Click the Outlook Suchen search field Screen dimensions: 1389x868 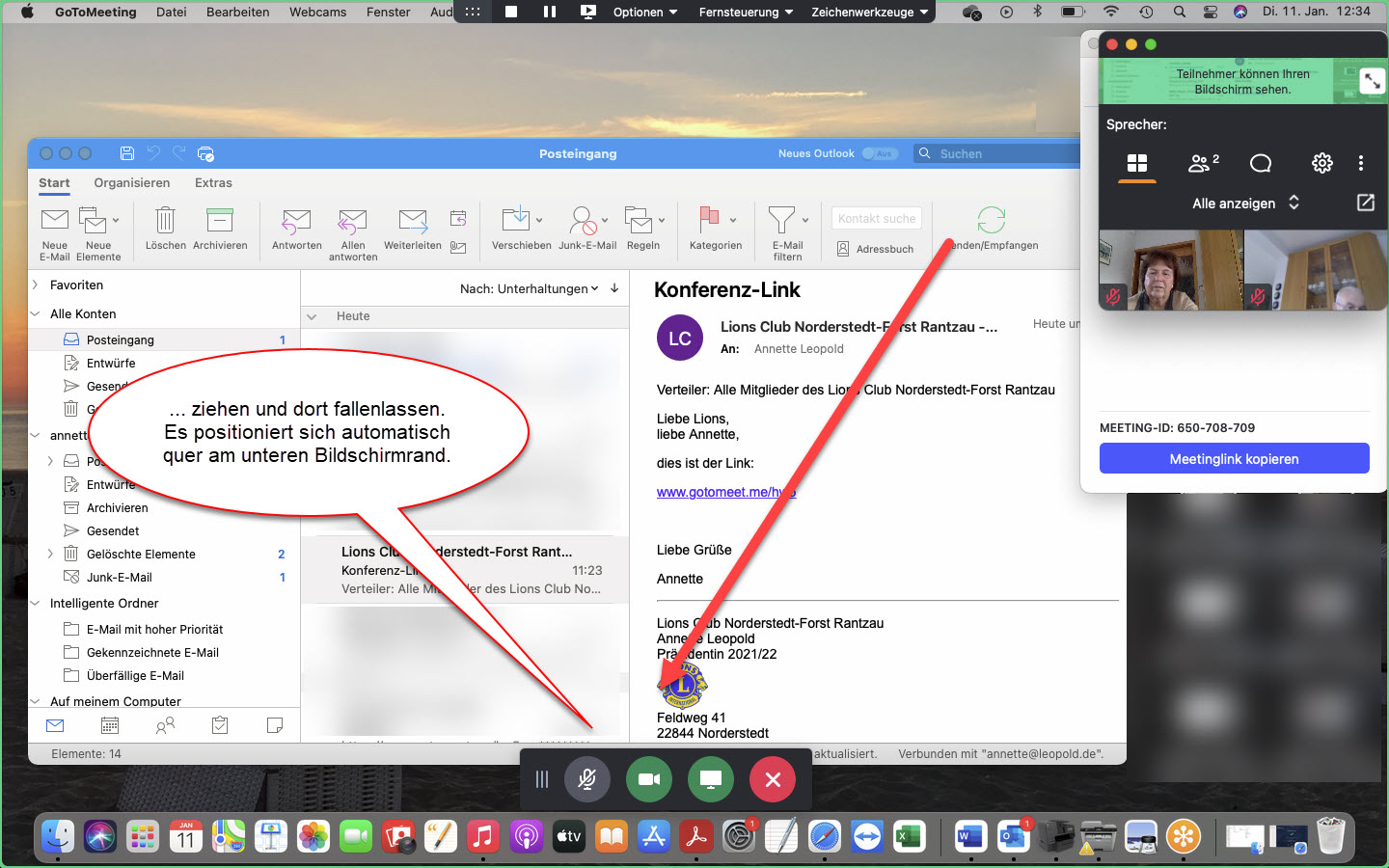click(x=997, y=153)
